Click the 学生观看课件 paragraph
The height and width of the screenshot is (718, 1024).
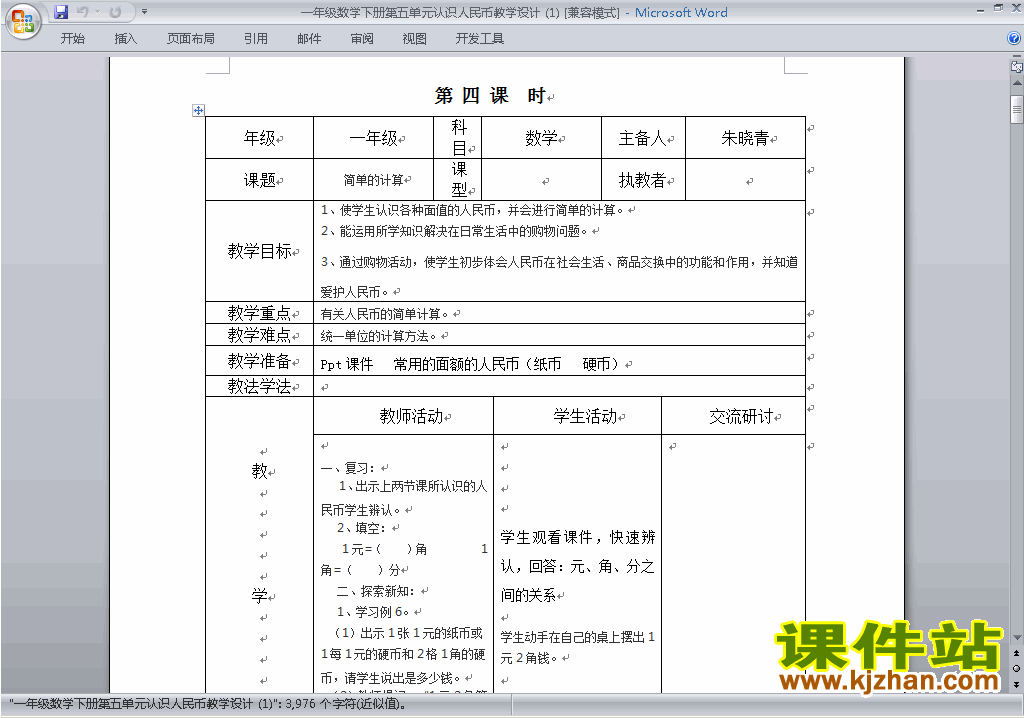[x=578, y=566]
